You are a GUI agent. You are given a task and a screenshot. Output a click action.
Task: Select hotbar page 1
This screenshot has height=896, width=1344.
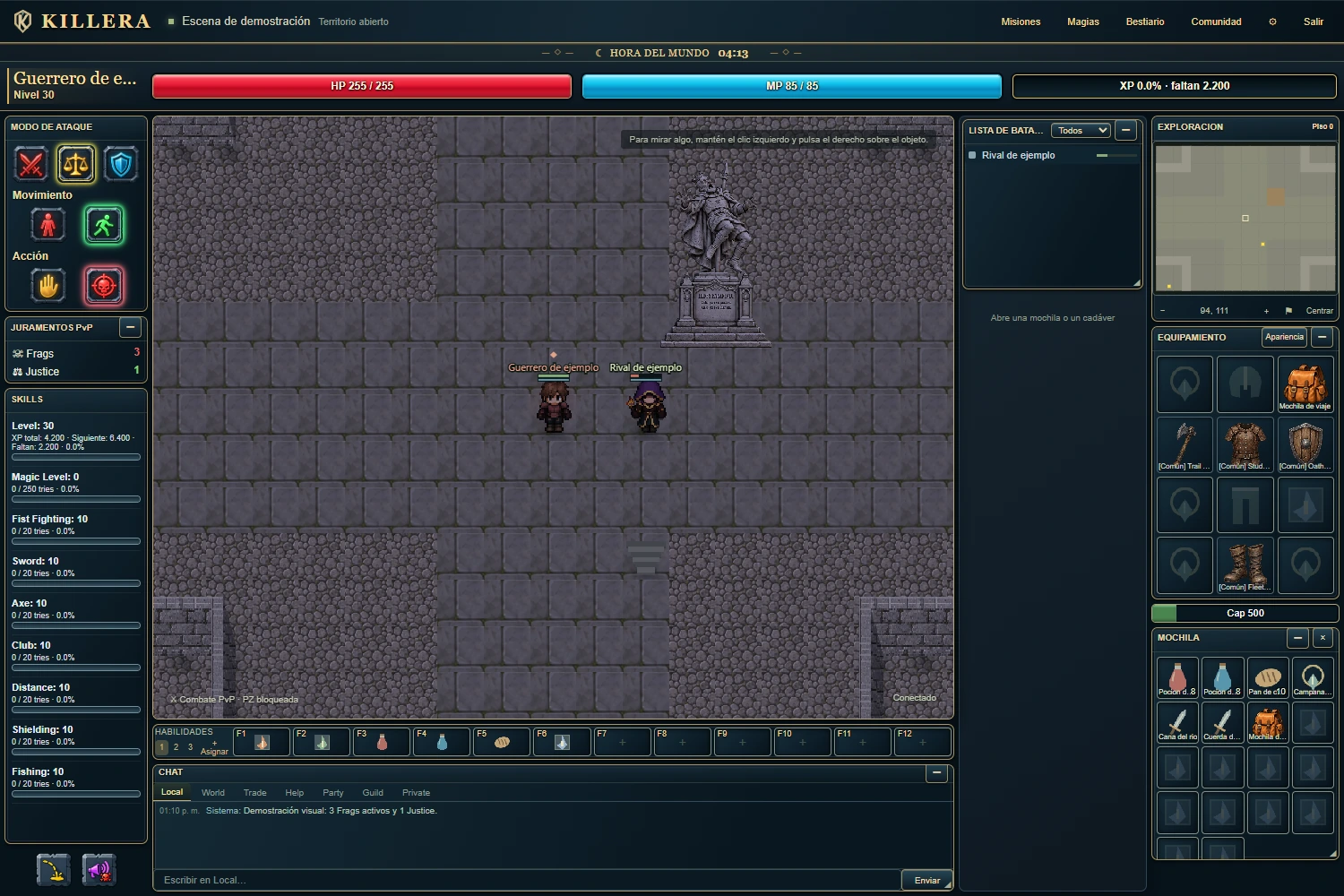162,747
